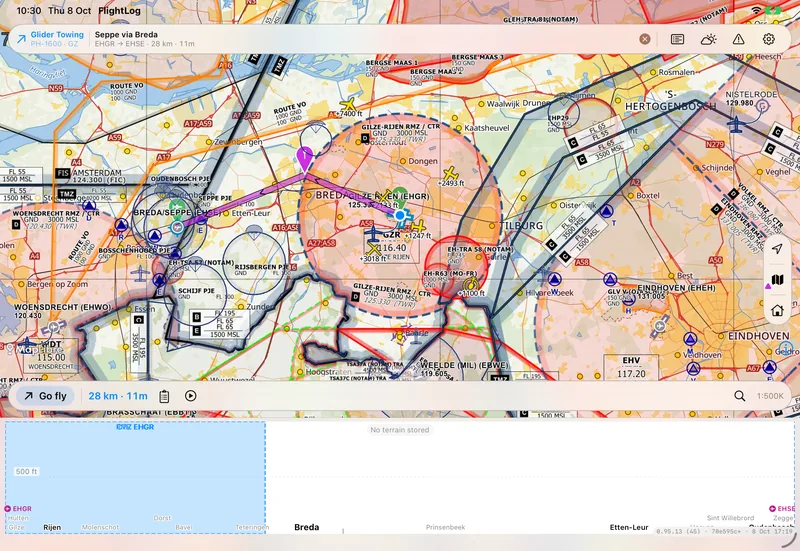The image size is (800, 551).
Task: Select the Seppe via Breda route title
Action: click(x=126, y=35)
